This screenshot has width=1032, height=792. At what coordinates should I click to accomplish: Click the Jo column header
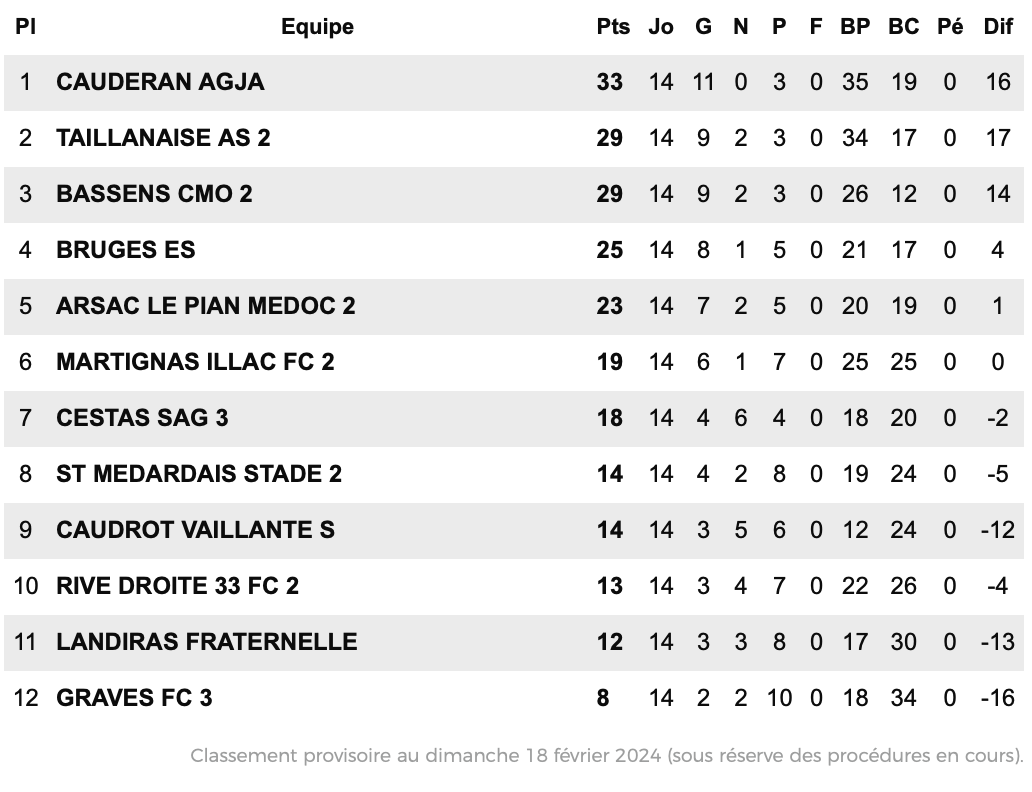661,27
